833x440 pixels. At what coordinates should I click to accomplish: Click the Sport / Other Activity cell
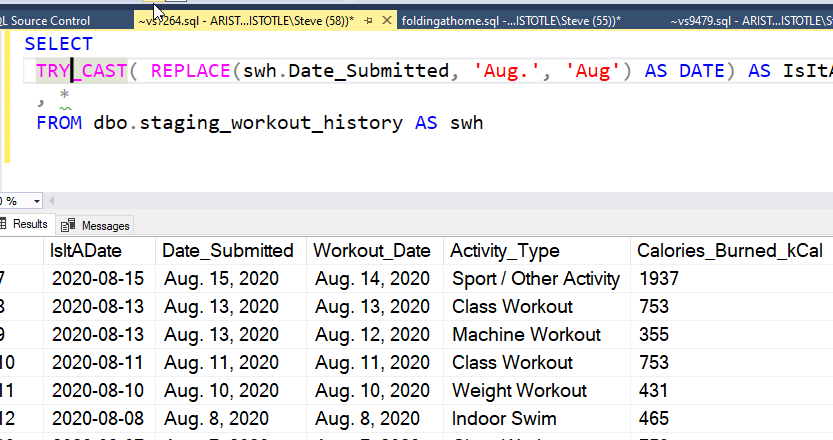[536, 279]
